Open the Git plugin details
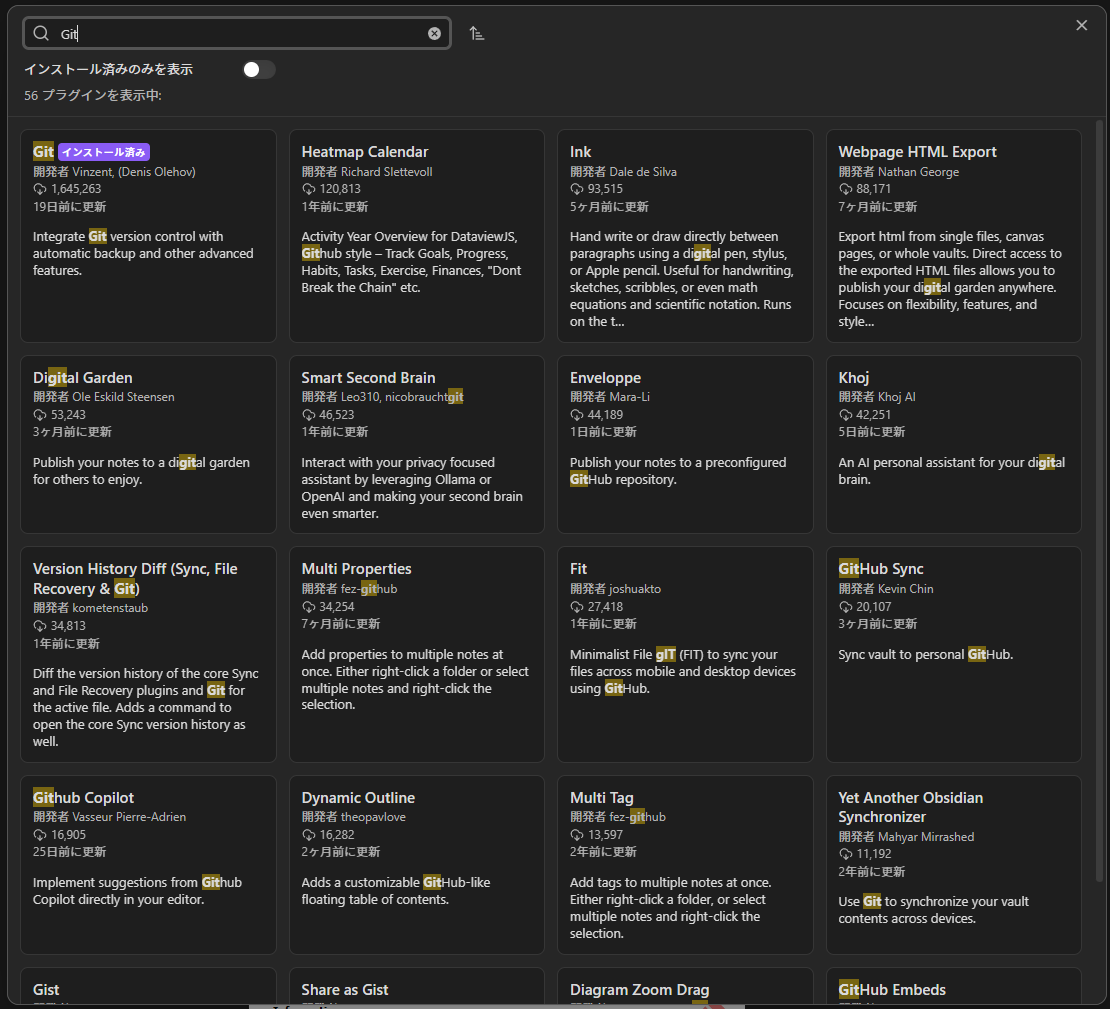Image resolution: width=1110 pixels, height=1009 pixels. [148, 235]
